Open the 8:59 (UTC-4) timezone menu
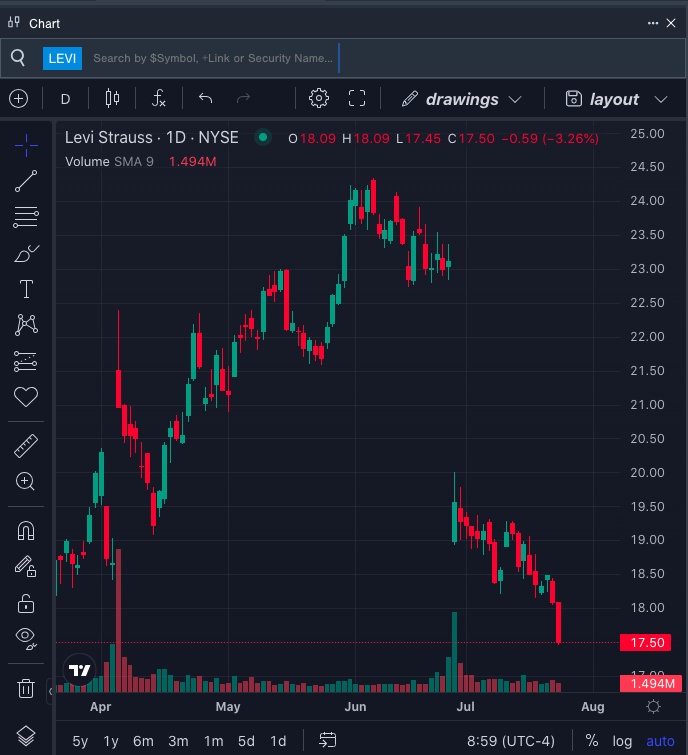Viewport: 688px width, 755px height. point(510,741)
